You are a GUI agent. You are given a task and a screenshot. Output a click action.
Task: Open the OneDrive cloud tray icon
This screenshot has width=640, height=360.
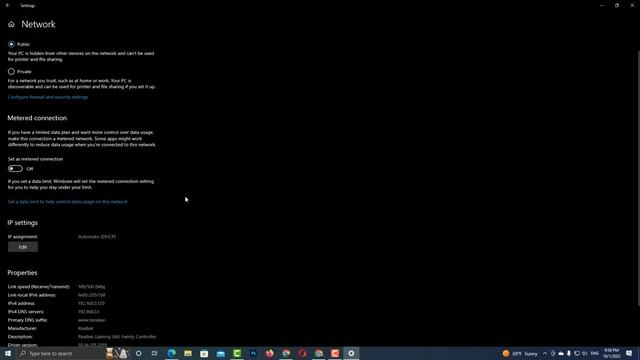click(561, 353)
